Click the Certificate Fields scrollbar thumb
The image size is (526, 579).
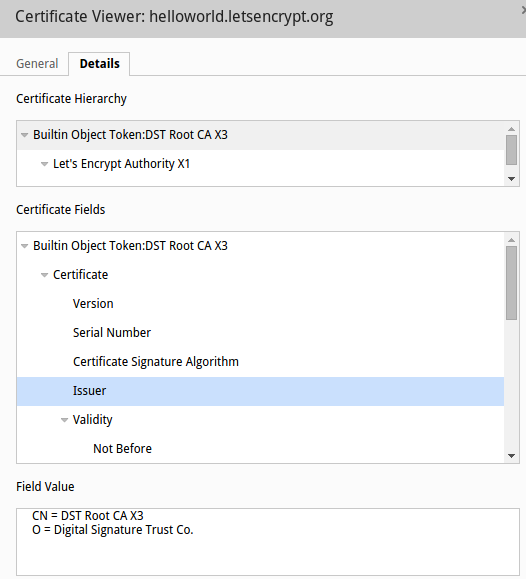point(512,283)
